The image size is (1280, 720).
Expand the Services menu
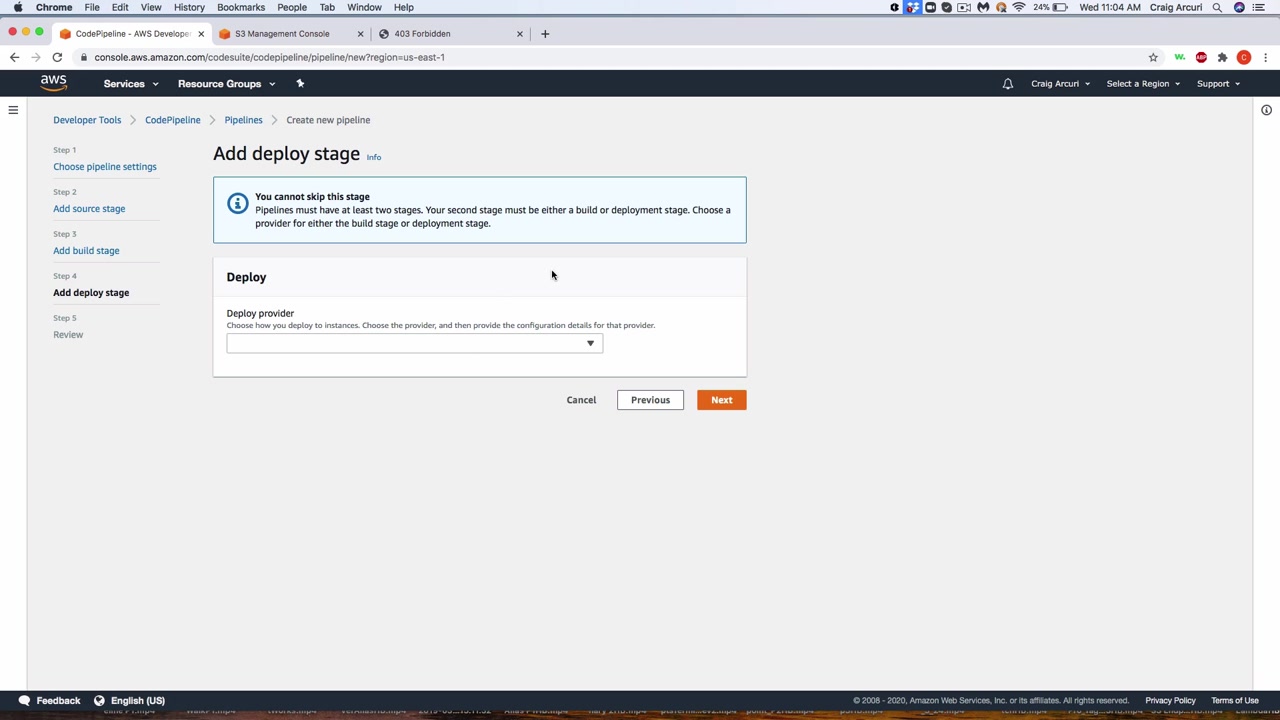(131, 84)
